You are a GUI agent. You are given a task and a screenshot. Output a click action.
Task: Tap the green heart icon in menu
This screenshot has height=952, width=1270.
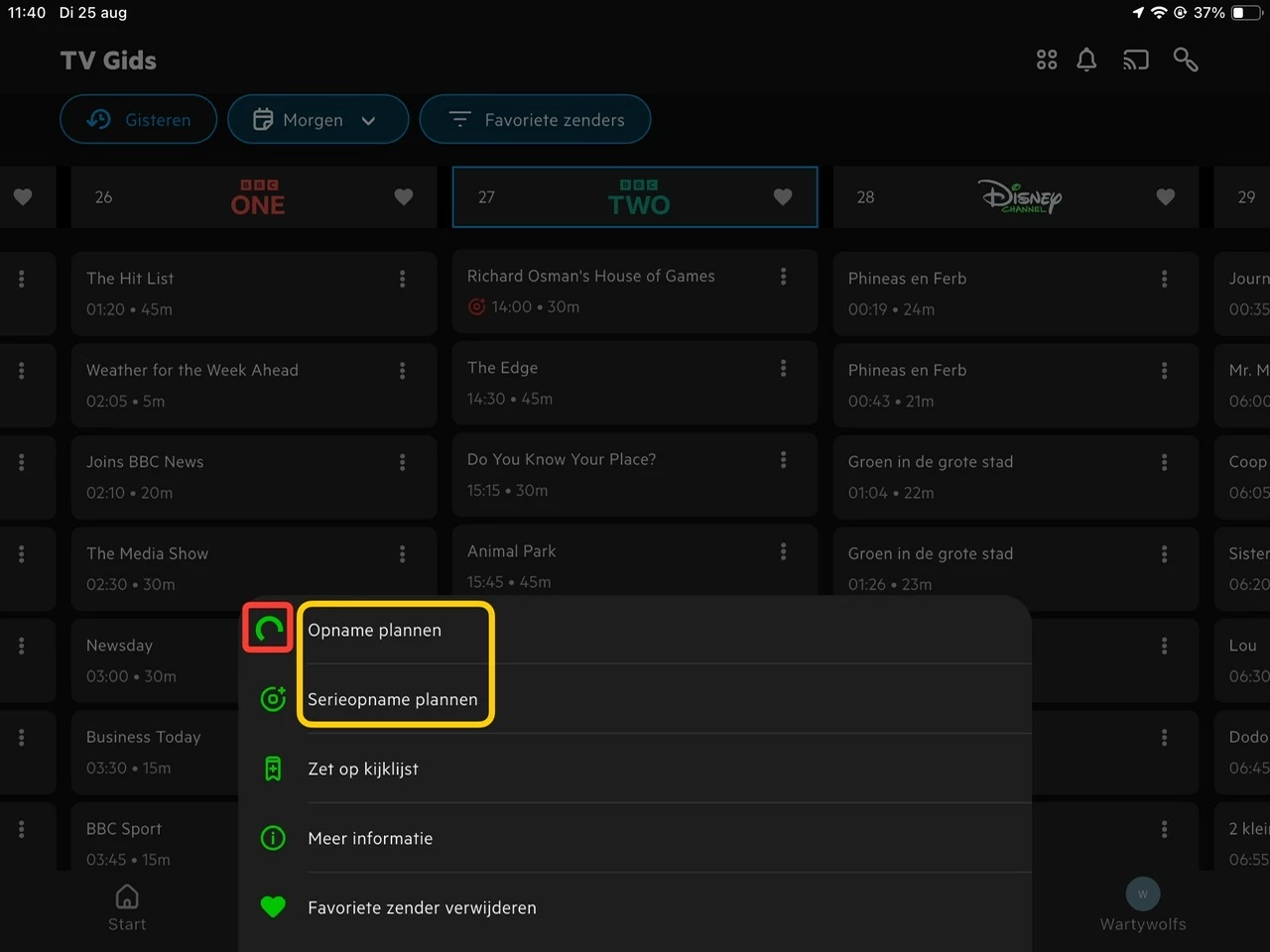(273, 907)
